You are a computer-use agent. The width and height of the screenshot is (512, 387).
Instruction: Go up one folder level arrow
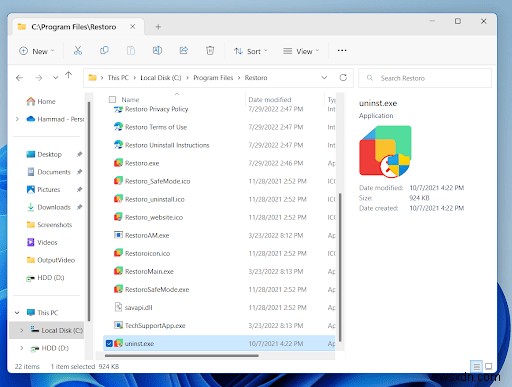[x=69, y=76]
